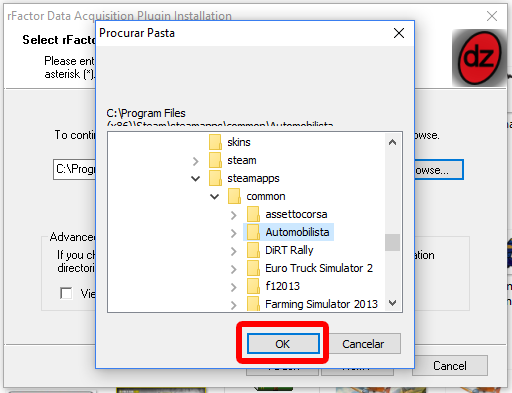
Task: Click the steam folder icon
Action: click(215, 160)
